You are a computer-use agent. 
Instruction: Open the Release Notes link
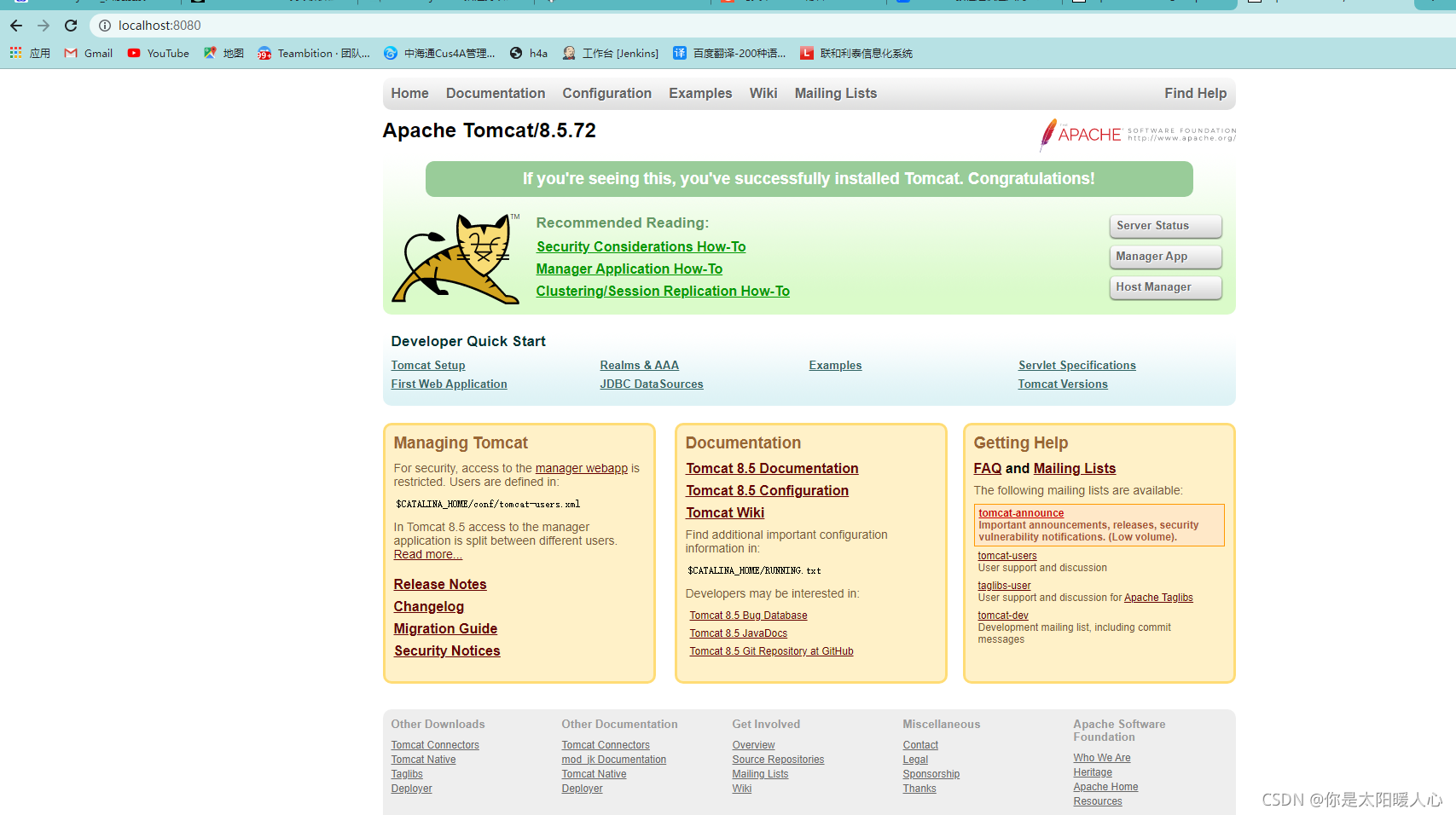(440, 584)
